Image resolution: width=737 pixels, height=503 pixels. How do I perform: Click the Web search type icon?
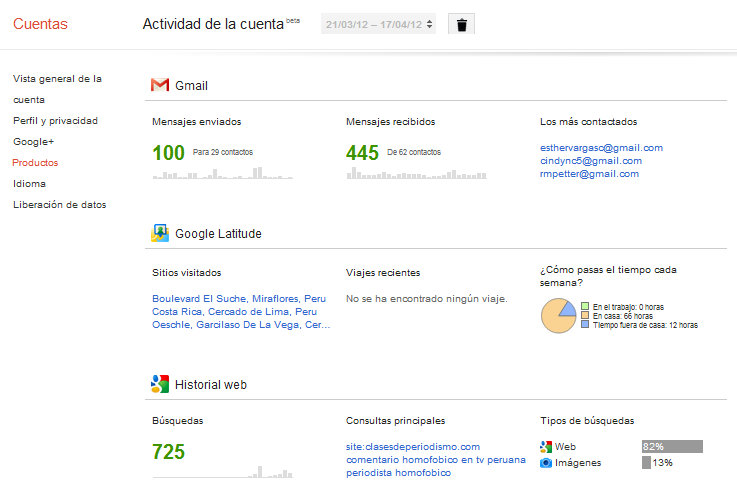546,447
